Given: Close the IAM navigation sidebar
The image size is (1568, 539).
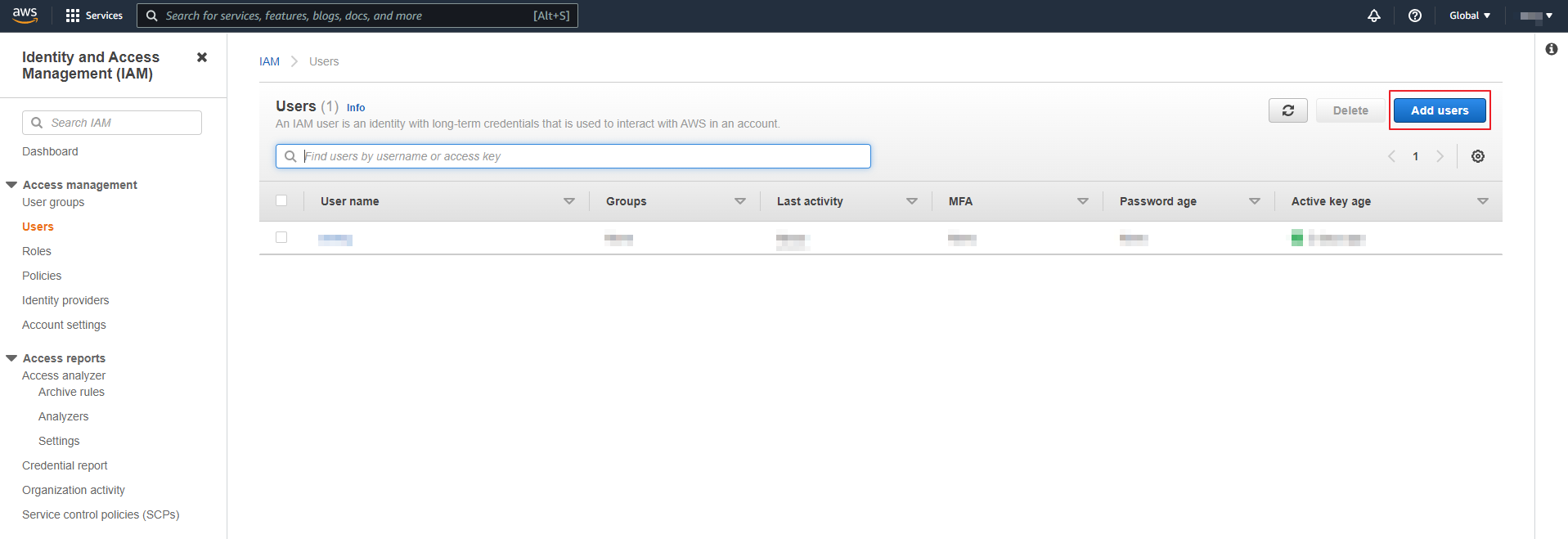Looking at the screenshot, I should (202, 57).
